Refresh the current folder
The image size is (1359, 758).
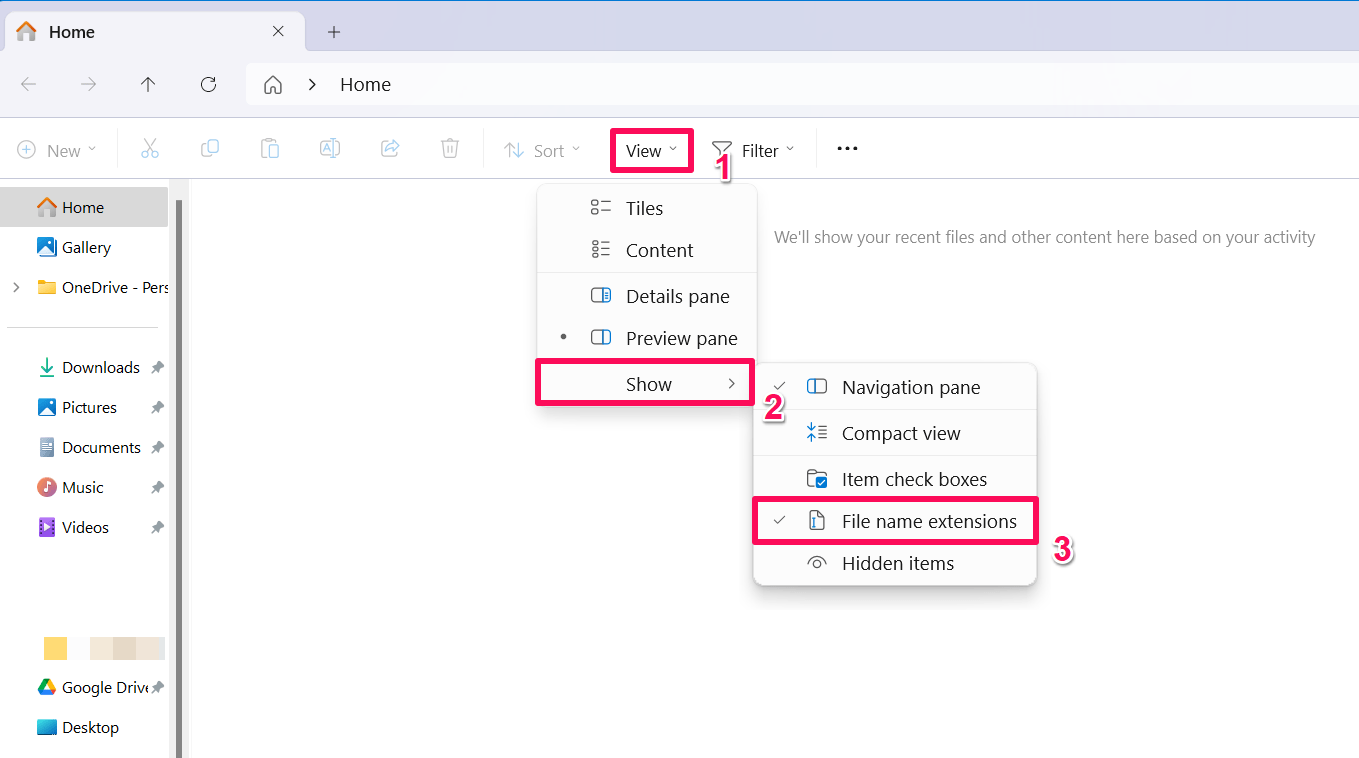pyautogui.click(x=208, y=85)
